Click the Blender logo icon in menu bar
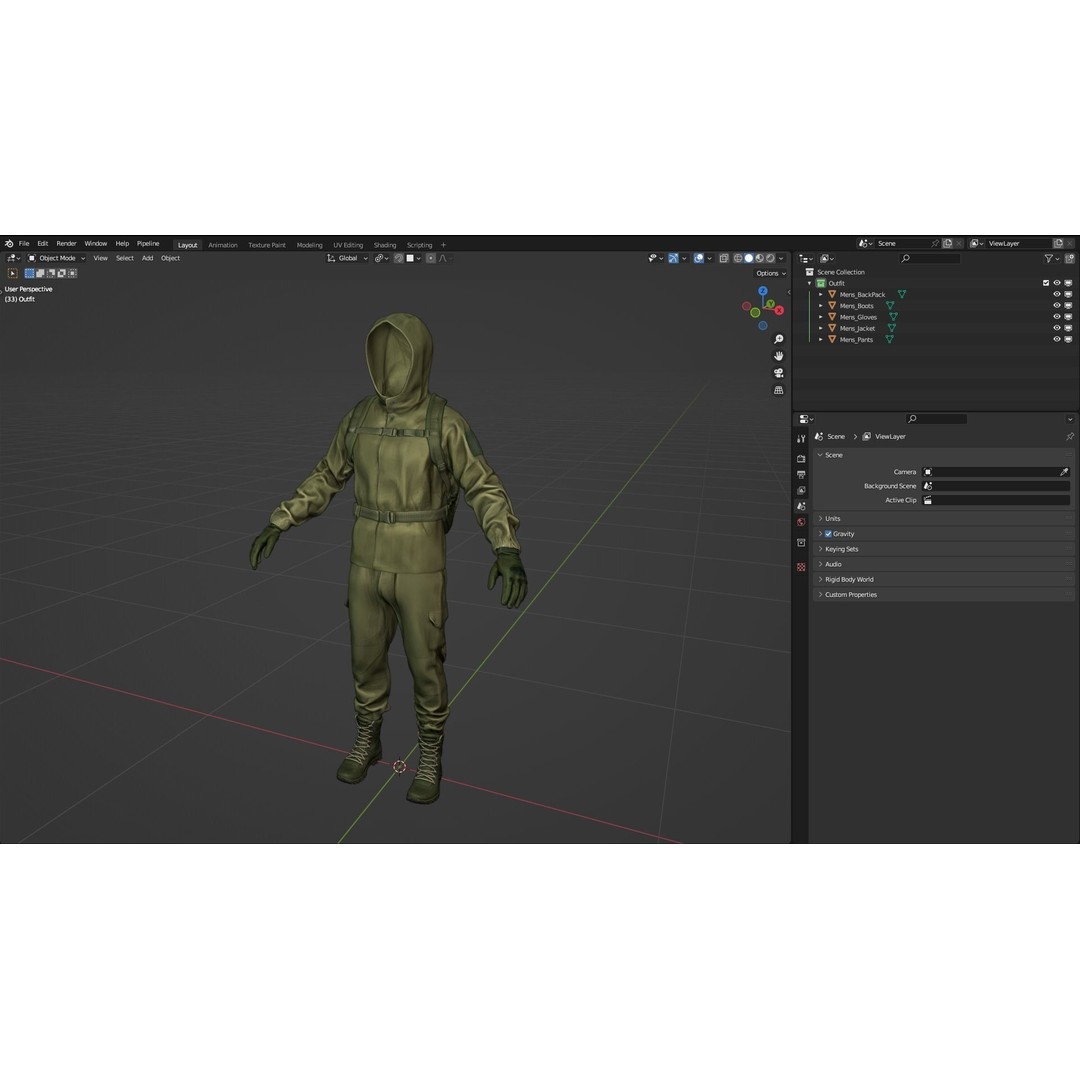The height and width of the screenshot is (1080, 1080). [x=9, y=244]
